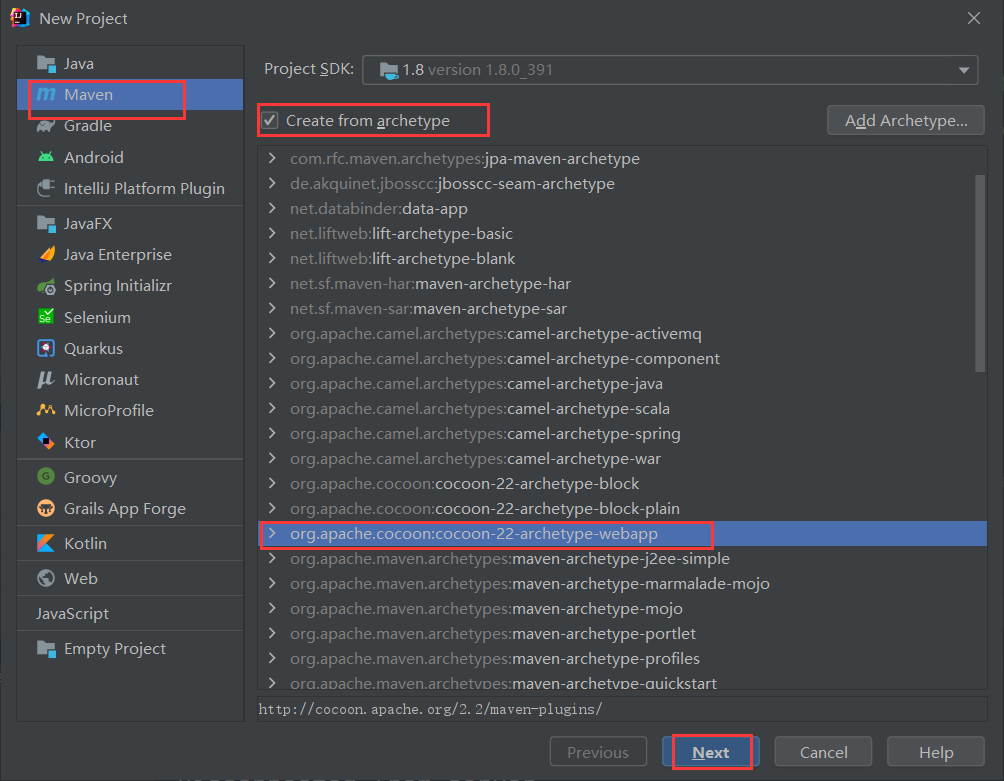Expand the camel-archetype-spring entry

point(272,434)
